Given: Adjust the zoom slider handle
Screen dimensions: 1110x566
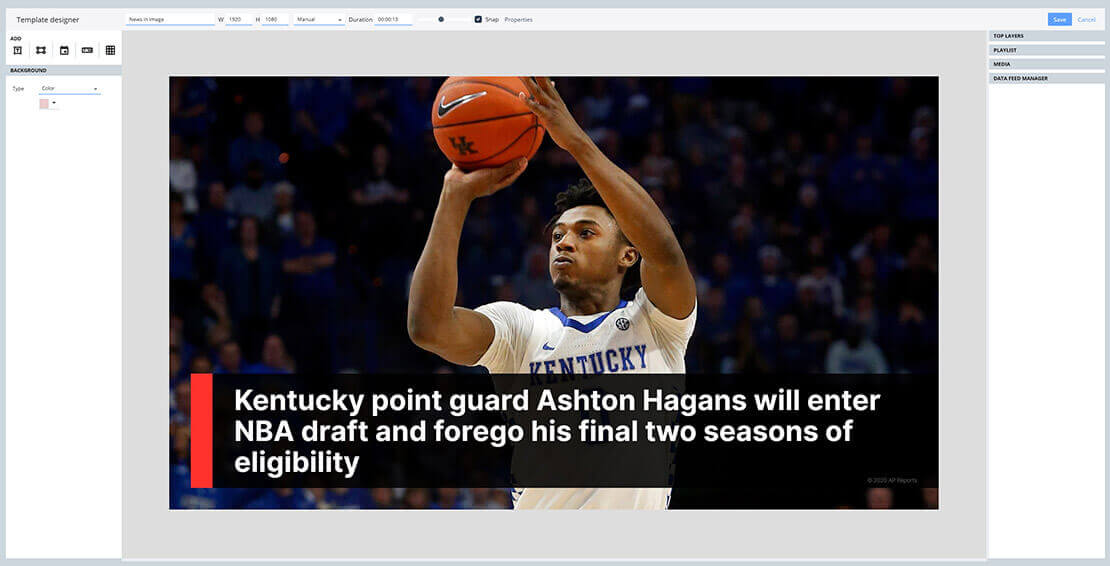Looking at the screenshot, I should 441,20.
